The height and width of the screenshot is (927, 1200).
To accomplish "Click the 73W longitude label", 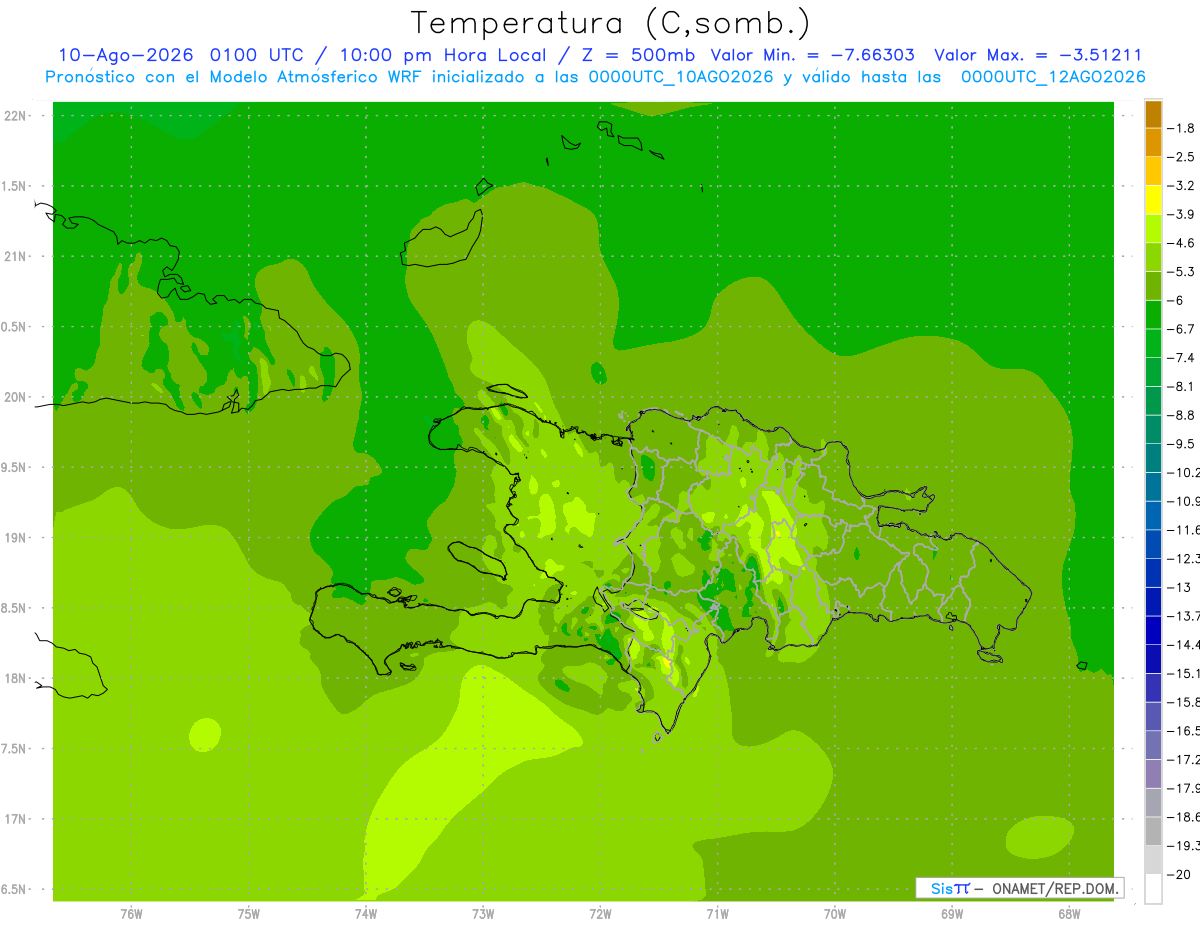I will click(483, 914).
